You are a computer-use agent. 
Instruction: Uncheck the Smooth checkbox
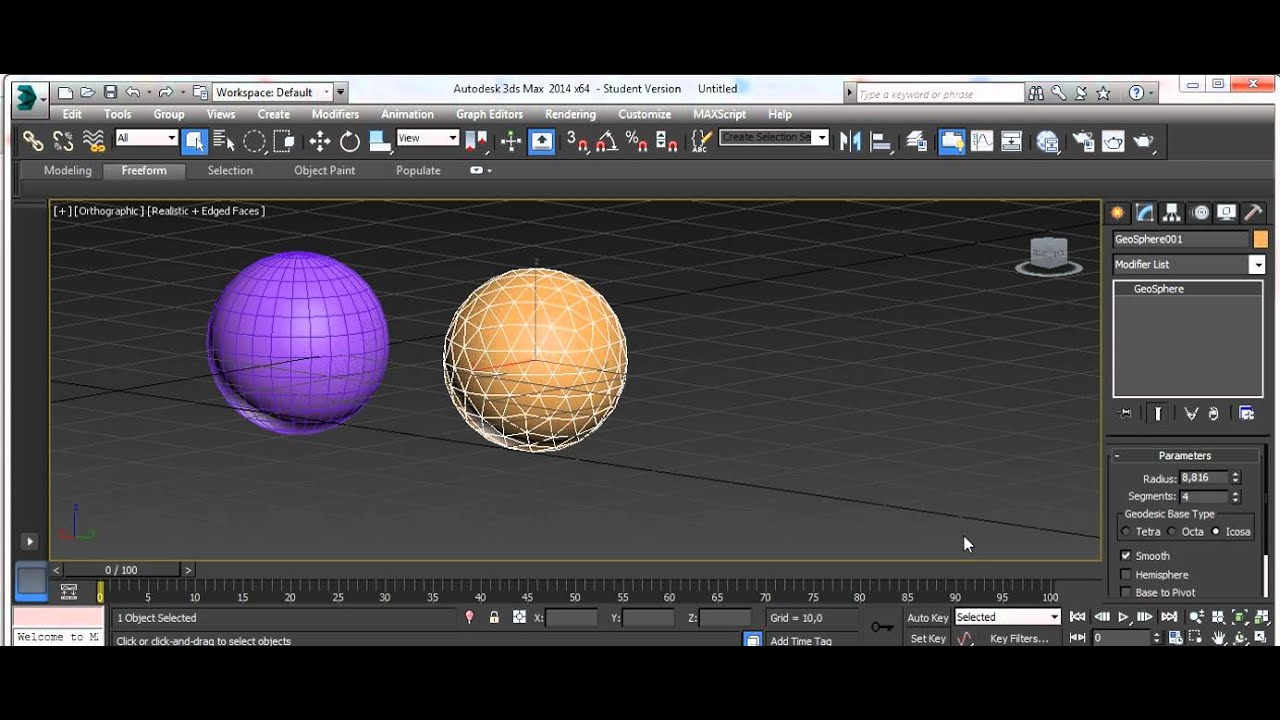tap(1126, 556)
